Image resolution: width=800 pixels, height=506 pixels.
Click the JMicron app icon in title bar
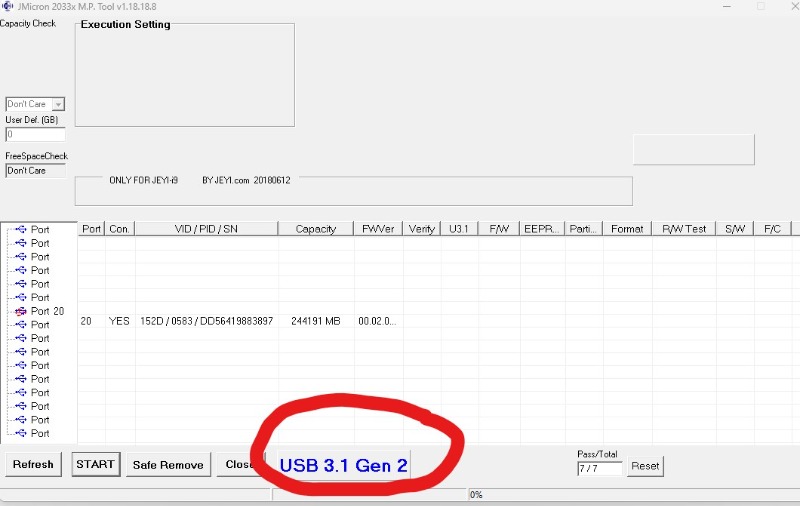pyautogui.click(x=8, y=6)
